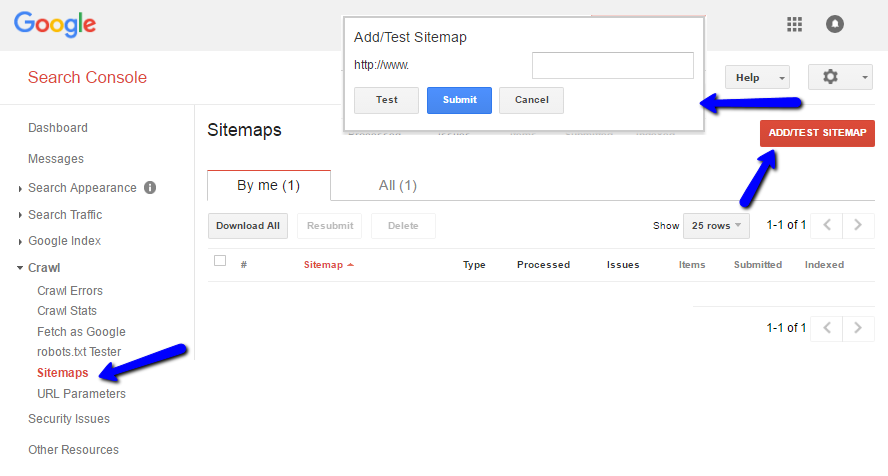Screen dimensions: 888x476
Task: Open Fetch as Google page
Action: coord(81,332)
